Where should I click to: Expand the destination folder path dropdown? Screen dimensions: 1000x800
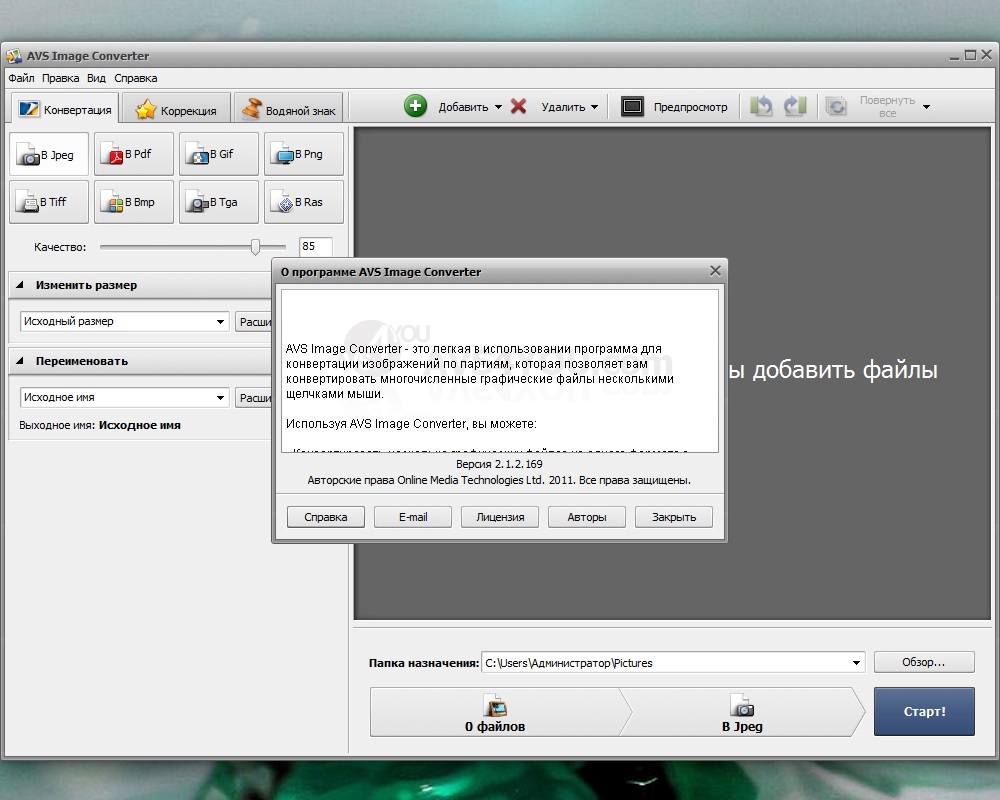pos(856,663)
